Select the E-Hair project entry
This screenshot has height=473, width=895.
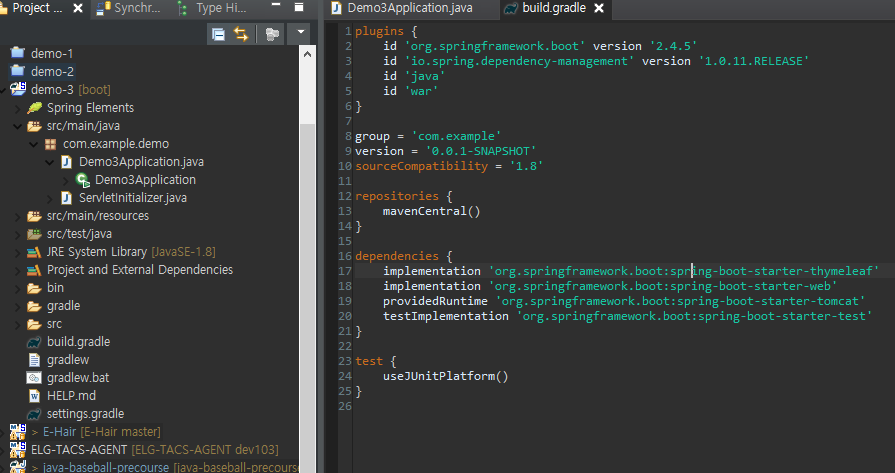click(x=96, y=432)
